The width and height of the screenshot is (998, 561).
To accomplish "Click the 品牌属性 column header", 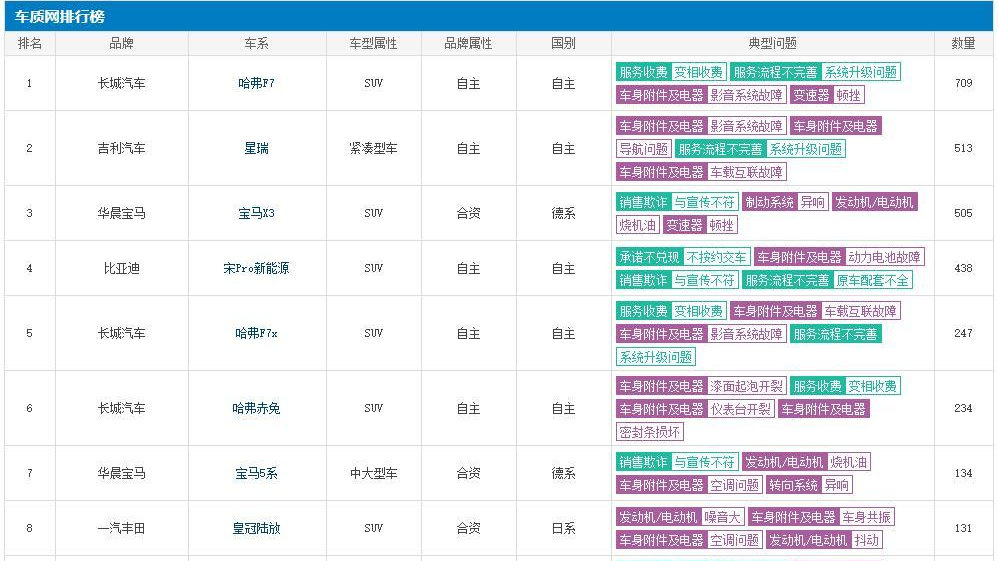I will [x=468, y=43].
